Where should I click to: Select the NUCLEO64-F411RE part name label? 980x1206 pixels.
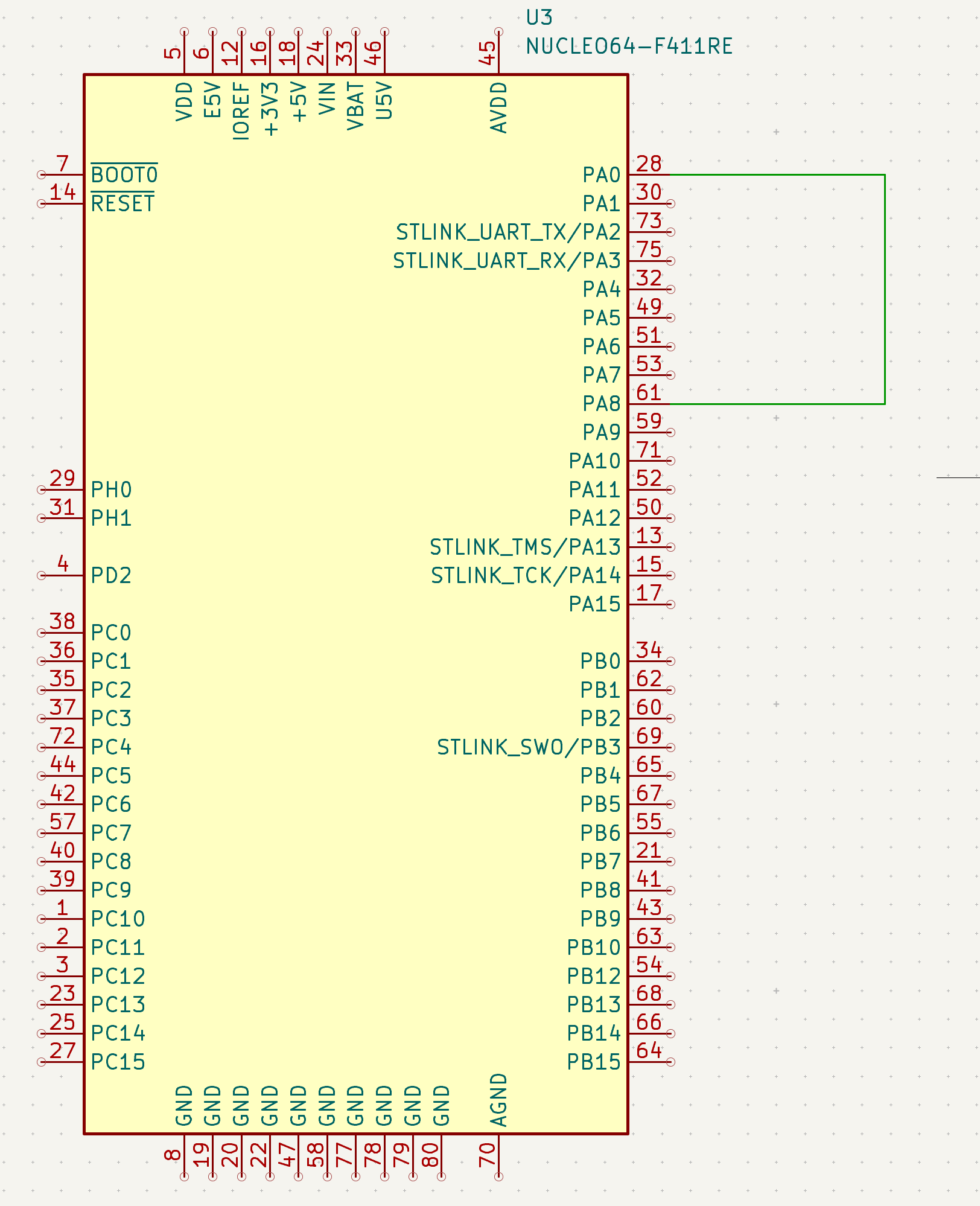[x=631, y=44]
